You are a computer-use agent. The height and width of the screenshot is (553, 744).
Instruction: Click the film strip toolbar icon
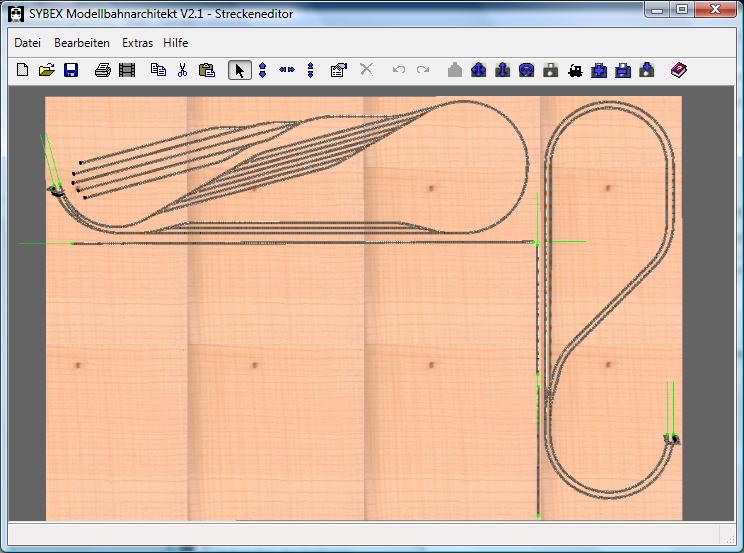pos(126,70)
